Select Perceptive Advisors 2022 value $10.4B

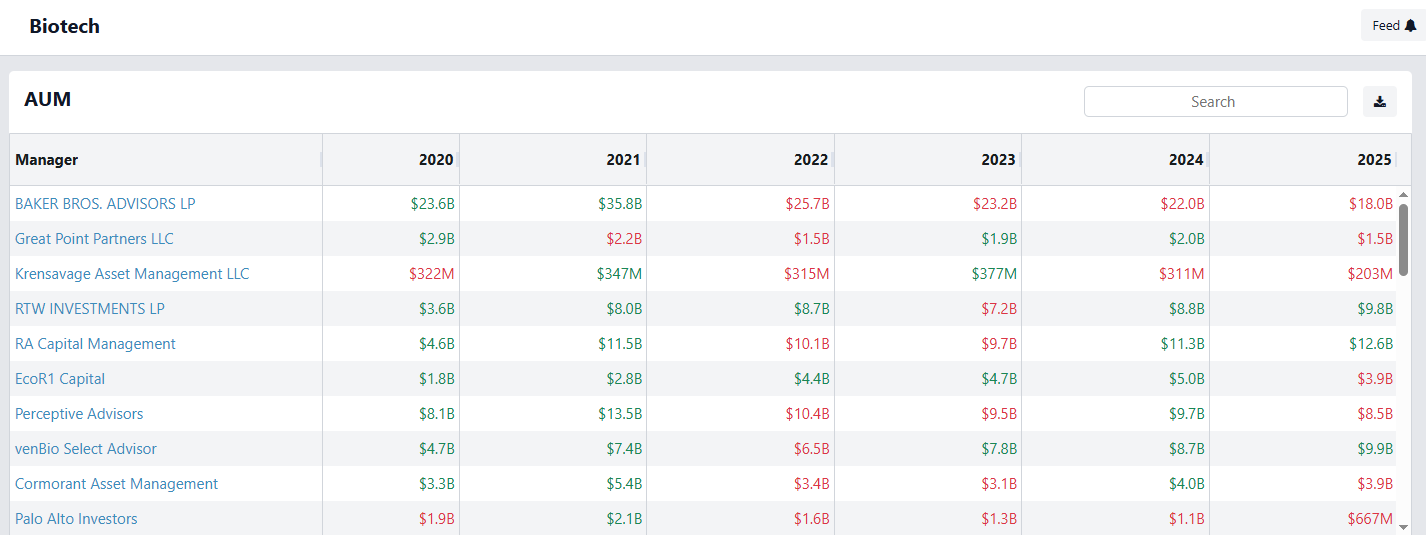808,413
